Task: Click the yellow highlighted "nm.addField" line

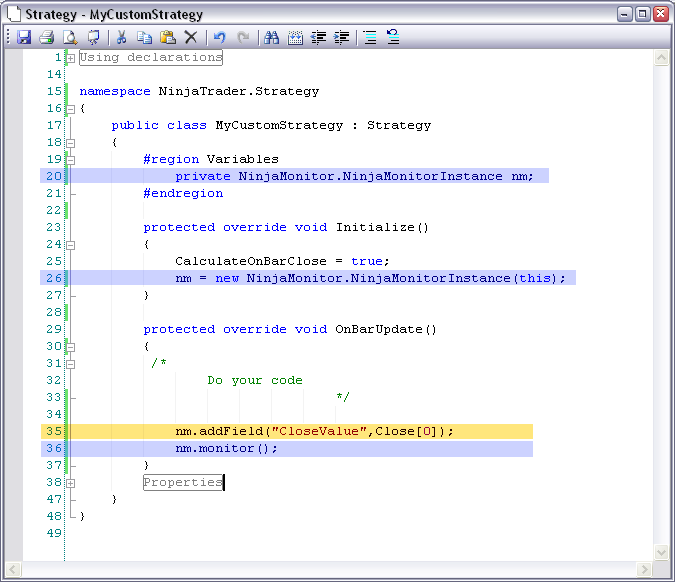Action: coord(287,431)
